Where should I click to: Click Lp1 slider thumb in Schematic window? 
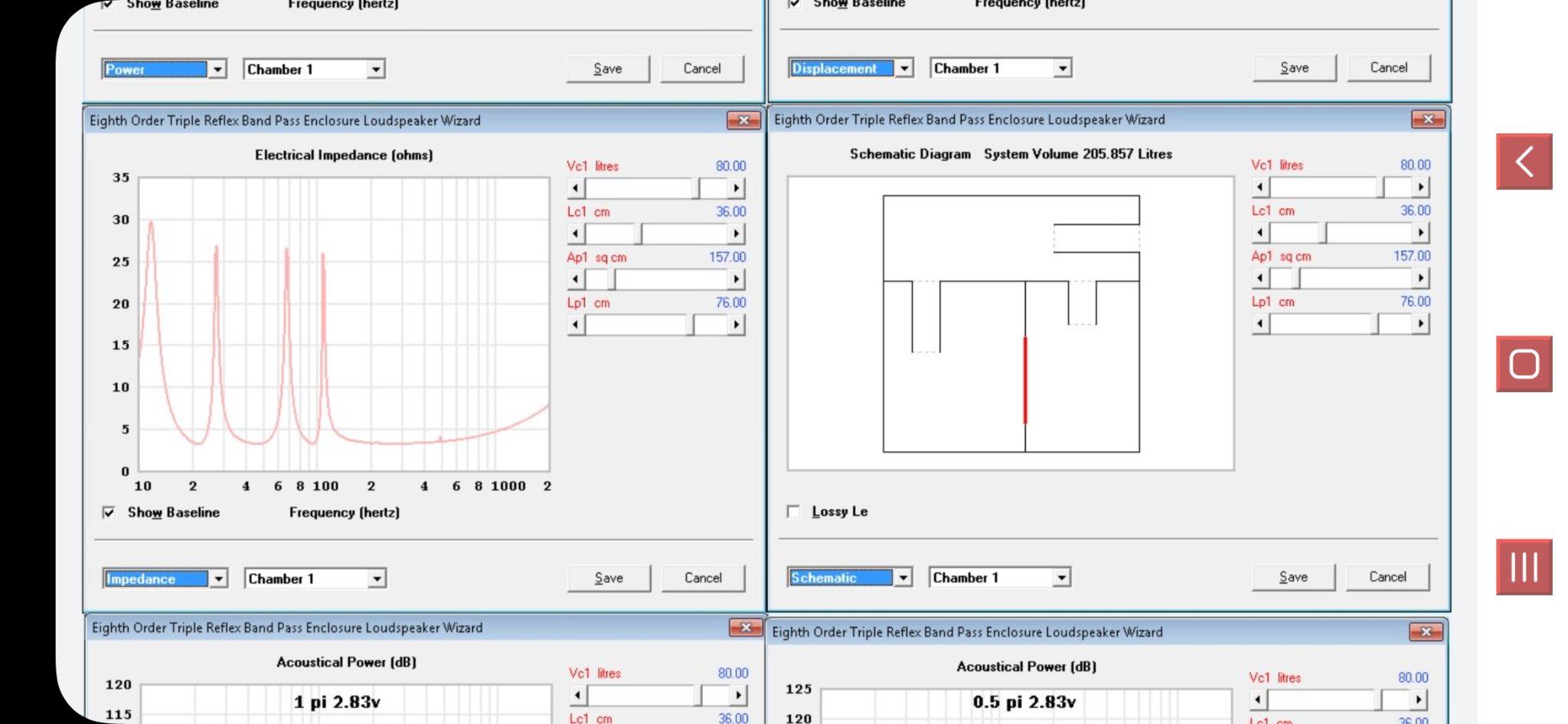(x=1374, y=324)
